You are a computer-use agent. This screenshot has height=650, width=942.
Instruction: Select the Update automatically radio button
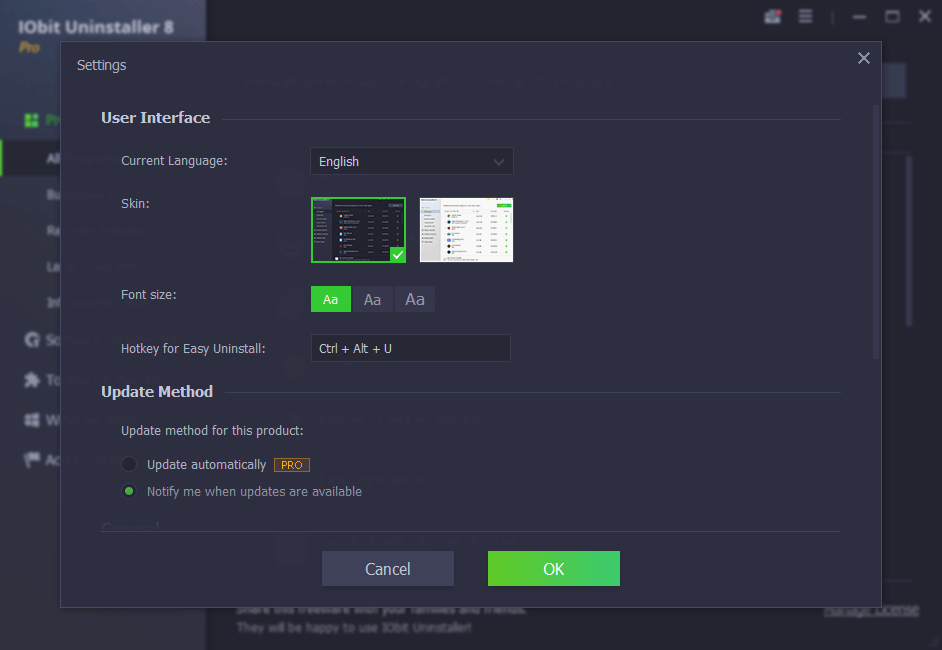click(x=129, y=464)
